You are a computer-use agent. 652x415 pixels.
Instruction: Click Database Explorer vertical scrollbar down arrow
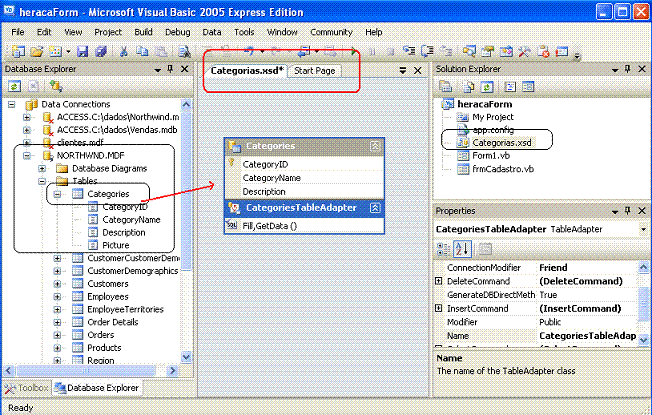[x=186, y=357]
